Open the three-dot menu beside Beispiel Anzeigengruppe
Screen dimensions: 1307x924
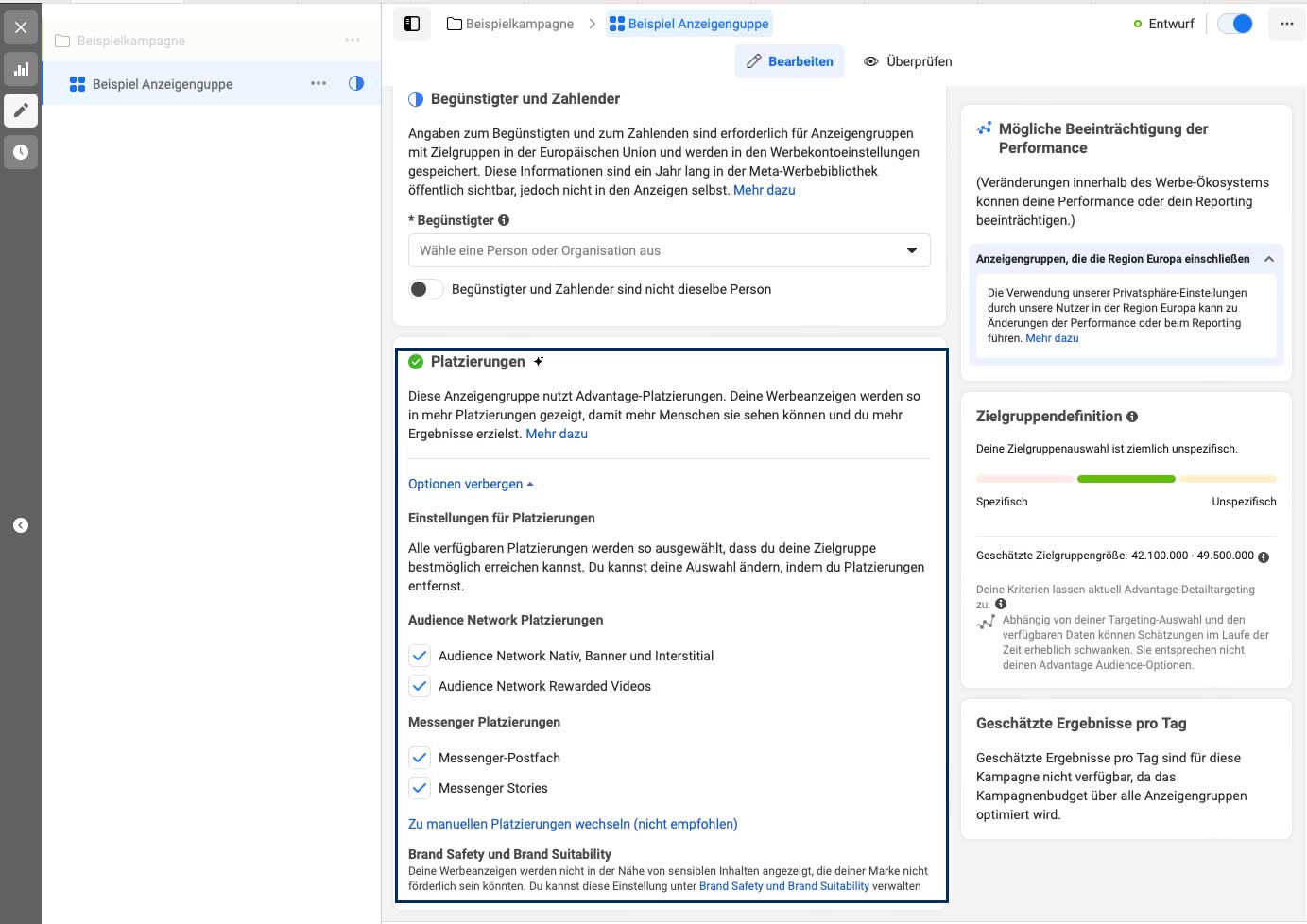(318, 83)
